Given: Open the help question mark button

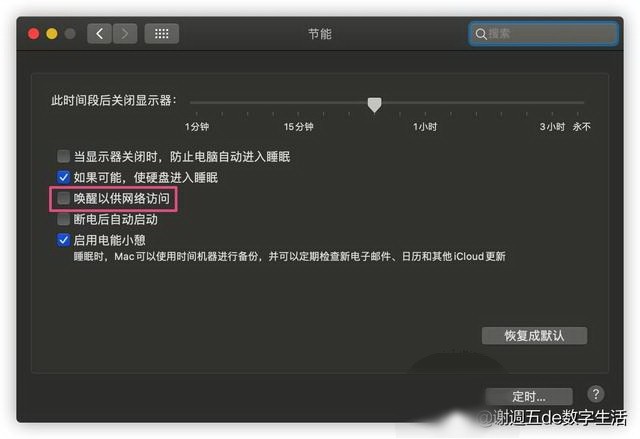Looking at the screenshot, I should tap(596, 394).
